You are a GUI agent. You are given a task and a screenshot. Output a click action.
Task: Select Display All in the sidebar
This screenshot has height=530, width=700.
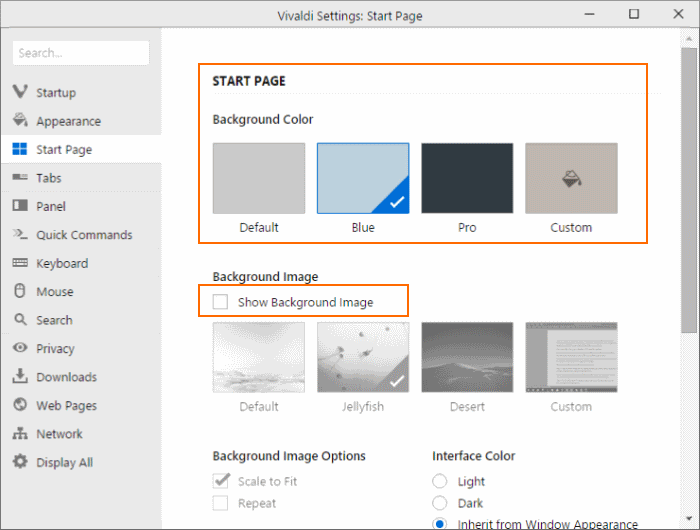(64, 462)
